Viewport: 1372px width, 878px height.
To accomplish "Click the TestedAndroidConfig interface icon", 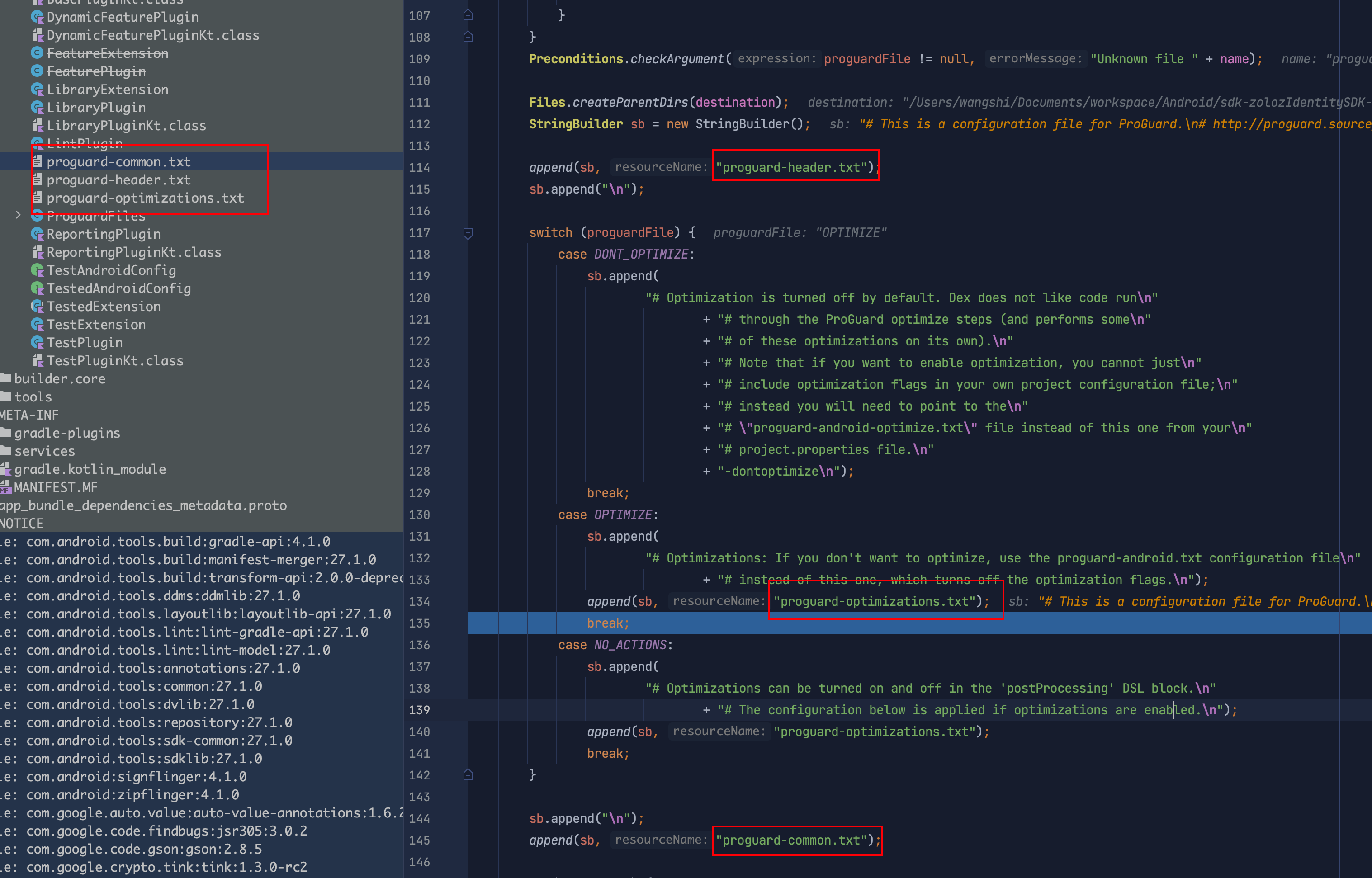I will (37, 288).
